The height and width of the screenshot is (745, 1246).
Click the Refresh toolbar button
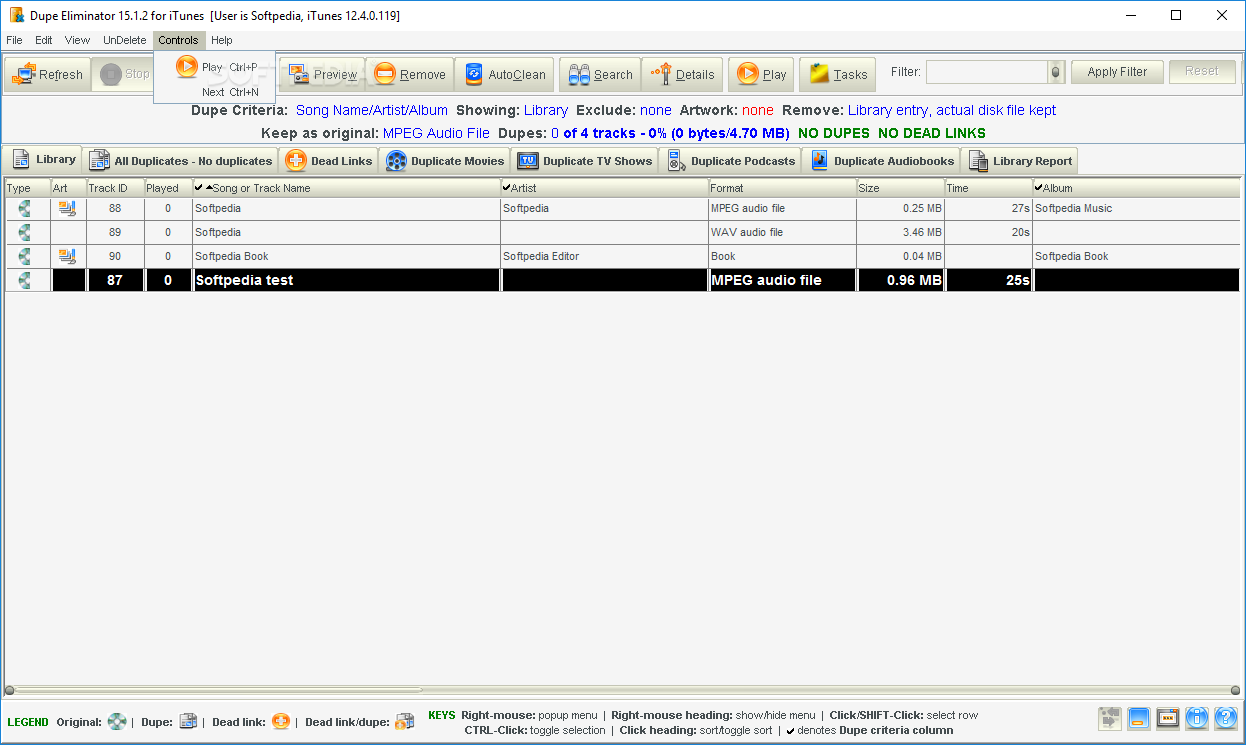(47, 74)
